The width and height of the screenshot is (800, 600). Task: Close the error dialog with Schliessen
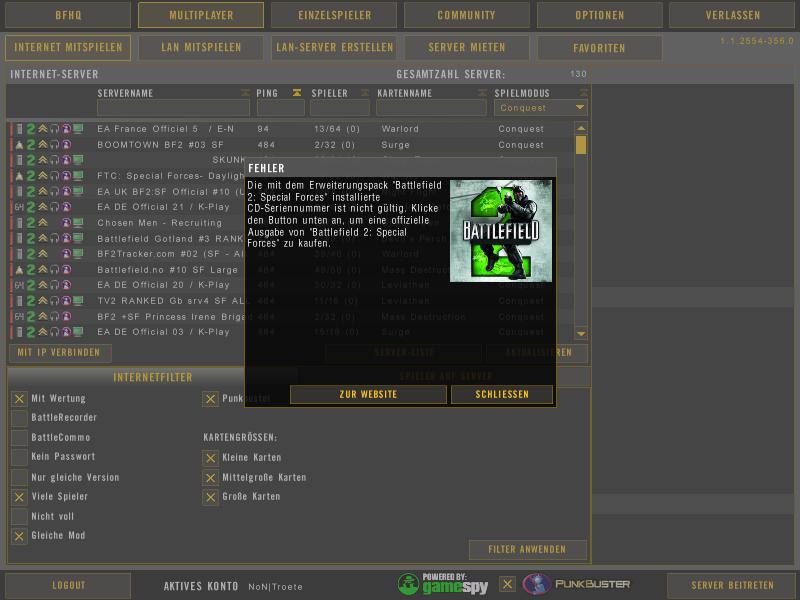click(502, 394)
